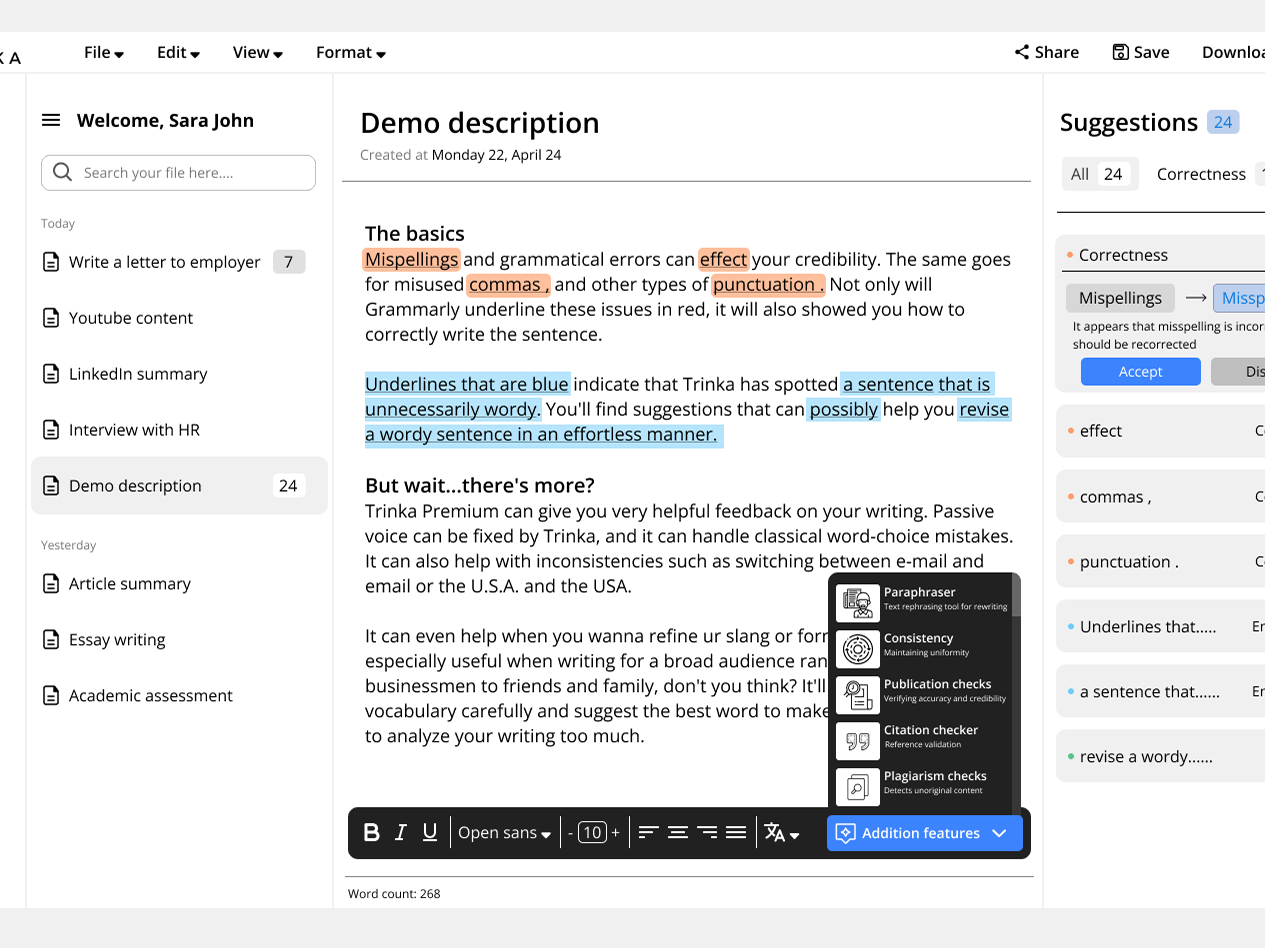Decrease font size with minus
The height and width of the screenshot is (948, 1265).
(570, 833)
